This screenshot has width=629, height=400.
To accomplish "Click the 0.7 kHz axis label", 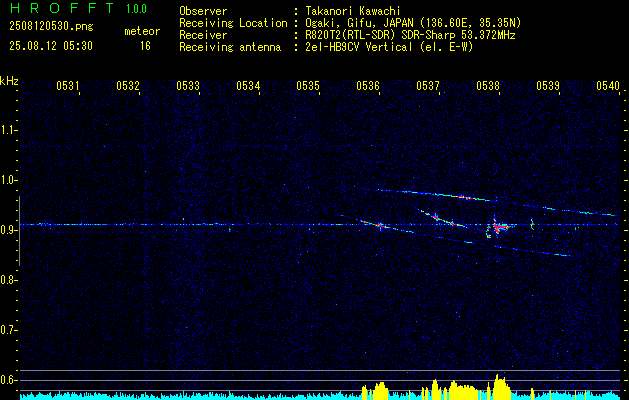I will [x=8, y=330].
